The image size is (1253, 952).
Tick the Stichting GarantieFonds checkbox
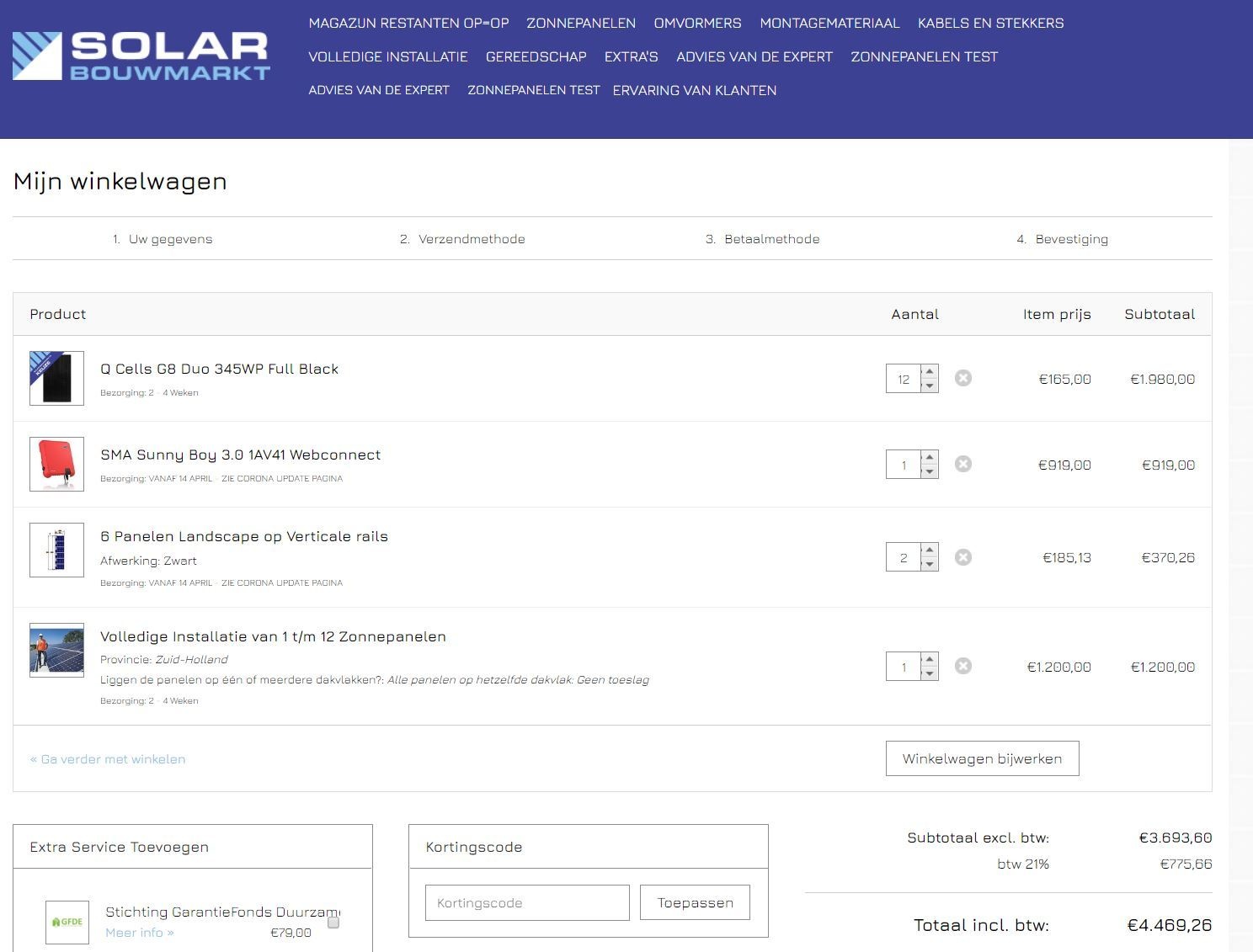coord(333,923)
